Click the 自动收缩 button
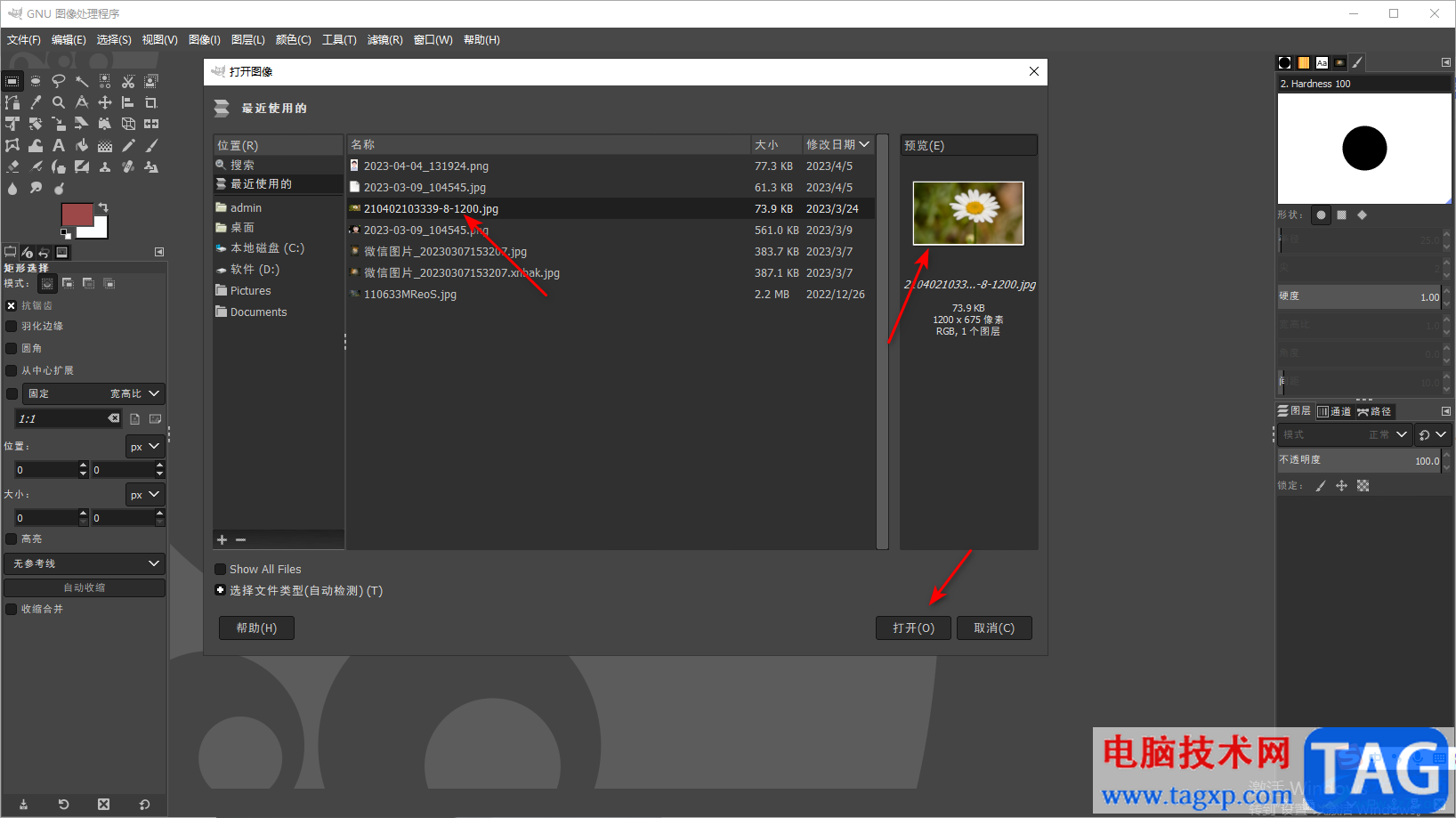 (x=85, y=587)
